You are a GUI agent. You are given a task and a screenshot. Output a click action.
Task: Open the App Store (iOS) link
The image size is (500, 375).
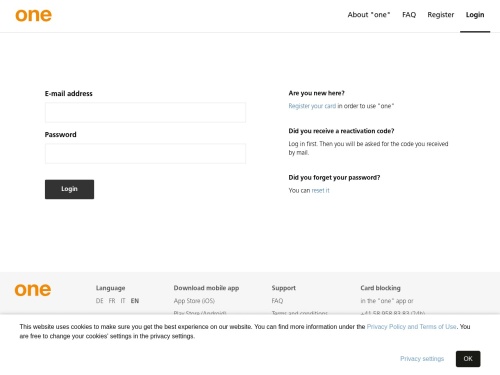[194, 301]
